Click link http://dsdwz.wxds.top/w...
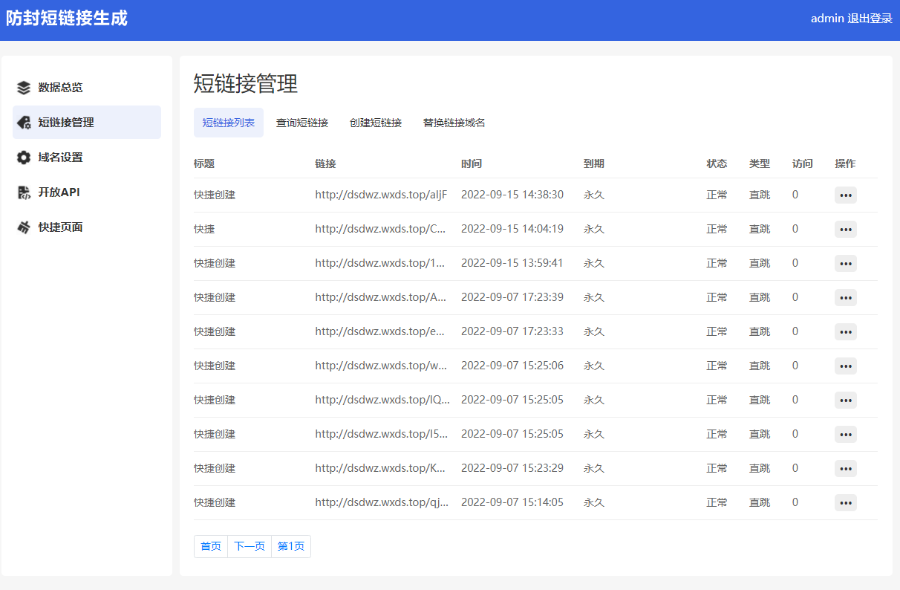Image resolution: width=900 pixels, height=590 pixels. pyautogui.click(x=381, y=366)
